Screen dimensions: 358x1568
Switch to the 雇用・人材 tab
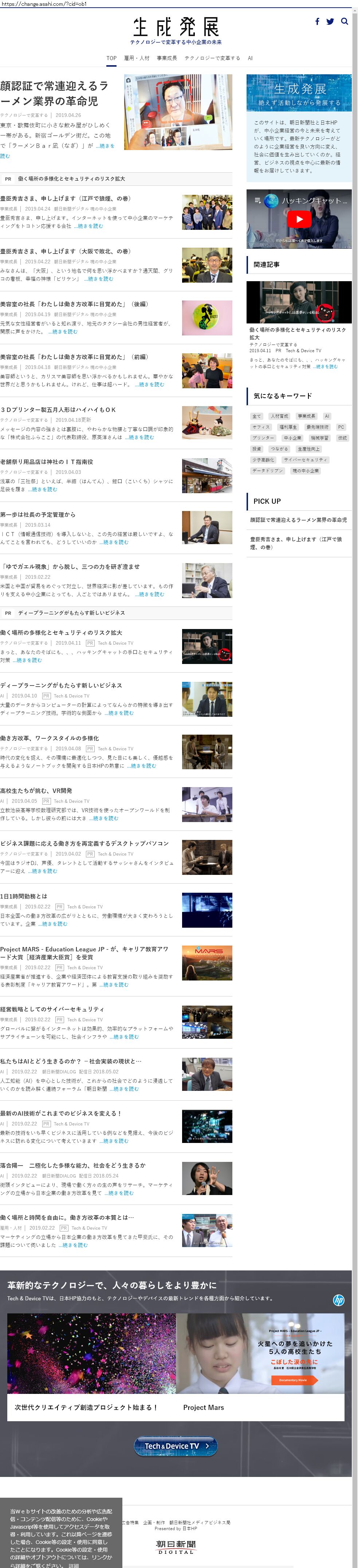(x=136, y=58)
